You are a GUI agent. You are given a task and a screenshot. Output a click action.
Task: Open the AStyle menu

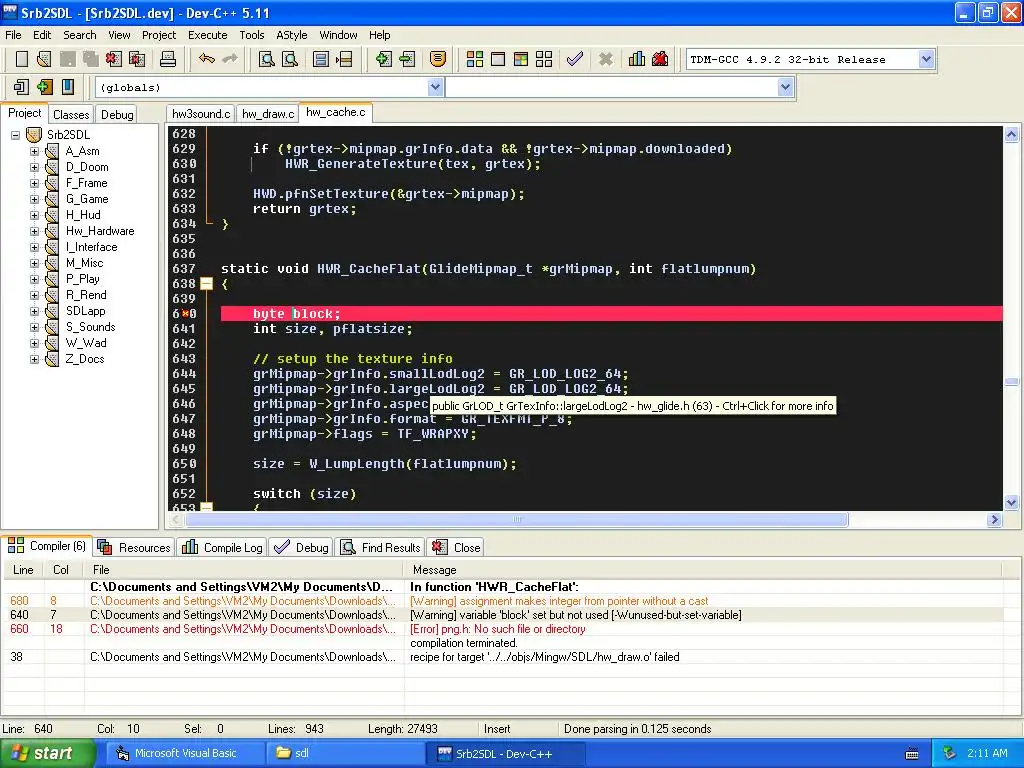(291, 35)
